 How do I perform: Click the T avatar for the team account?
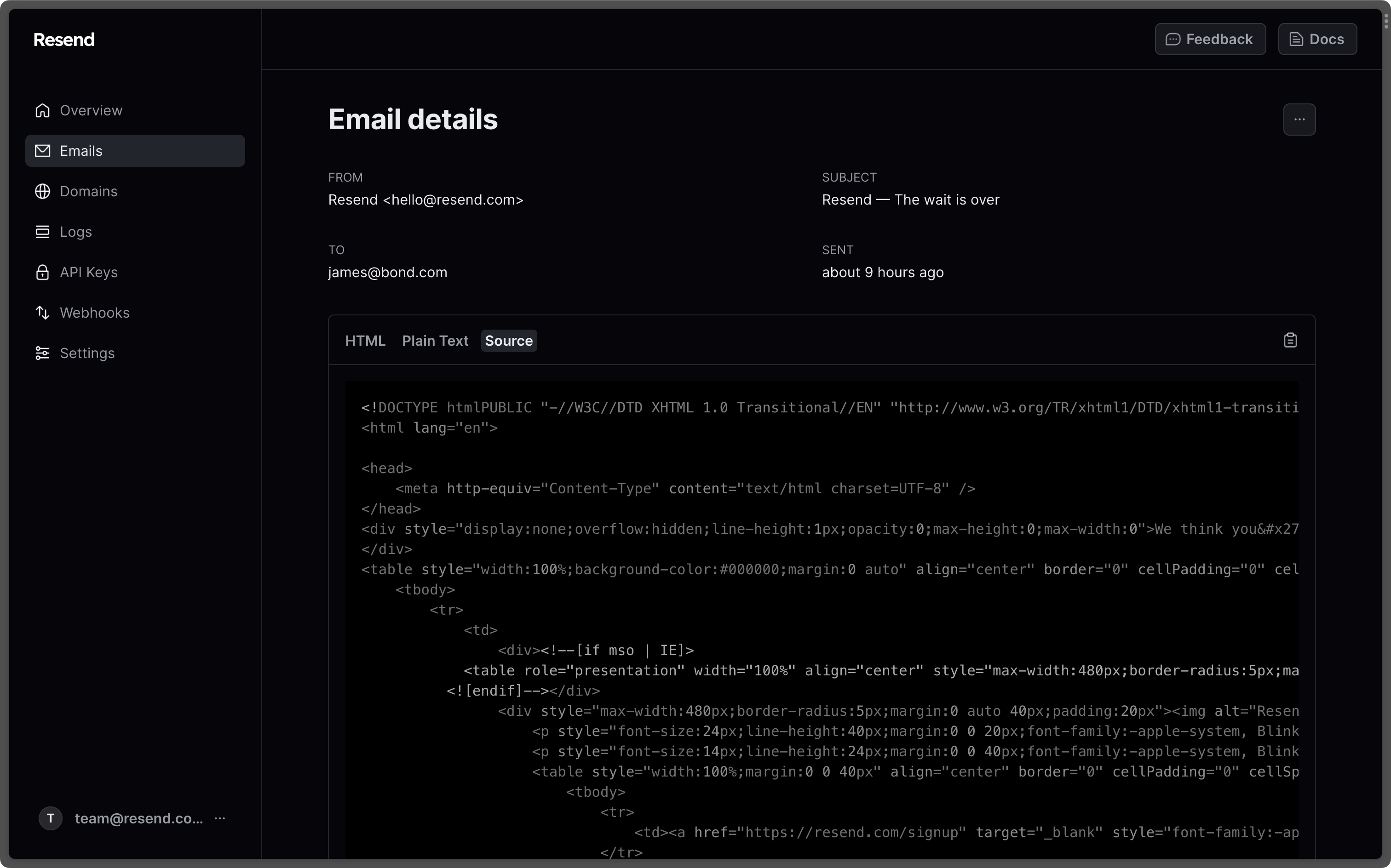pyautogui.click(x=51, y=818)
